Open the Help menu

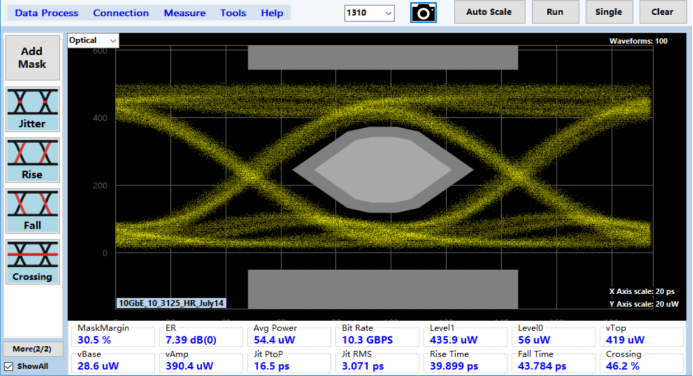pyautogui.click(x=272, y=13)
